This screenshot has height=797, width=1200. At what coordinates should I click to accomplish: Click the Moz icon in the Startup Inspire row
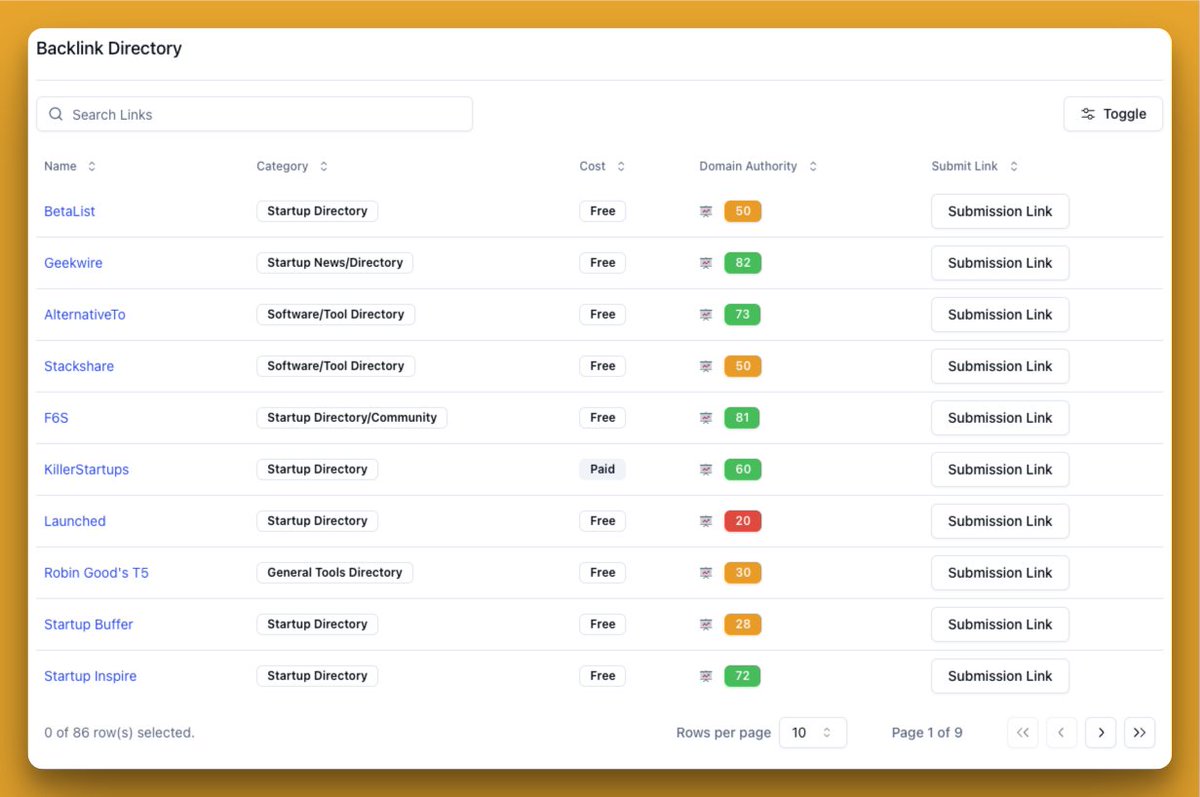coord(706,676)
